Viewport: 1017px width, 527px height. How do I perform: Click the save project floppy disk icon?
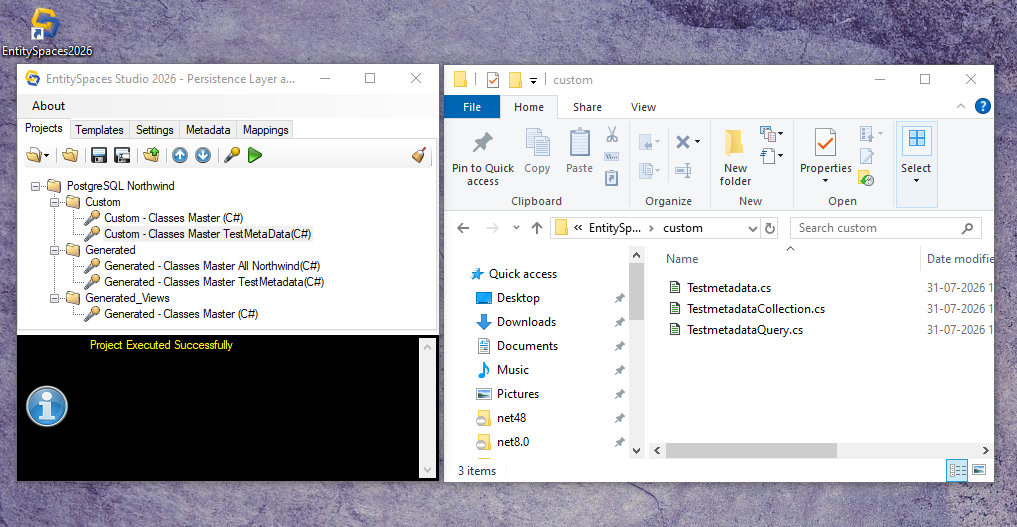click(99, 156)
